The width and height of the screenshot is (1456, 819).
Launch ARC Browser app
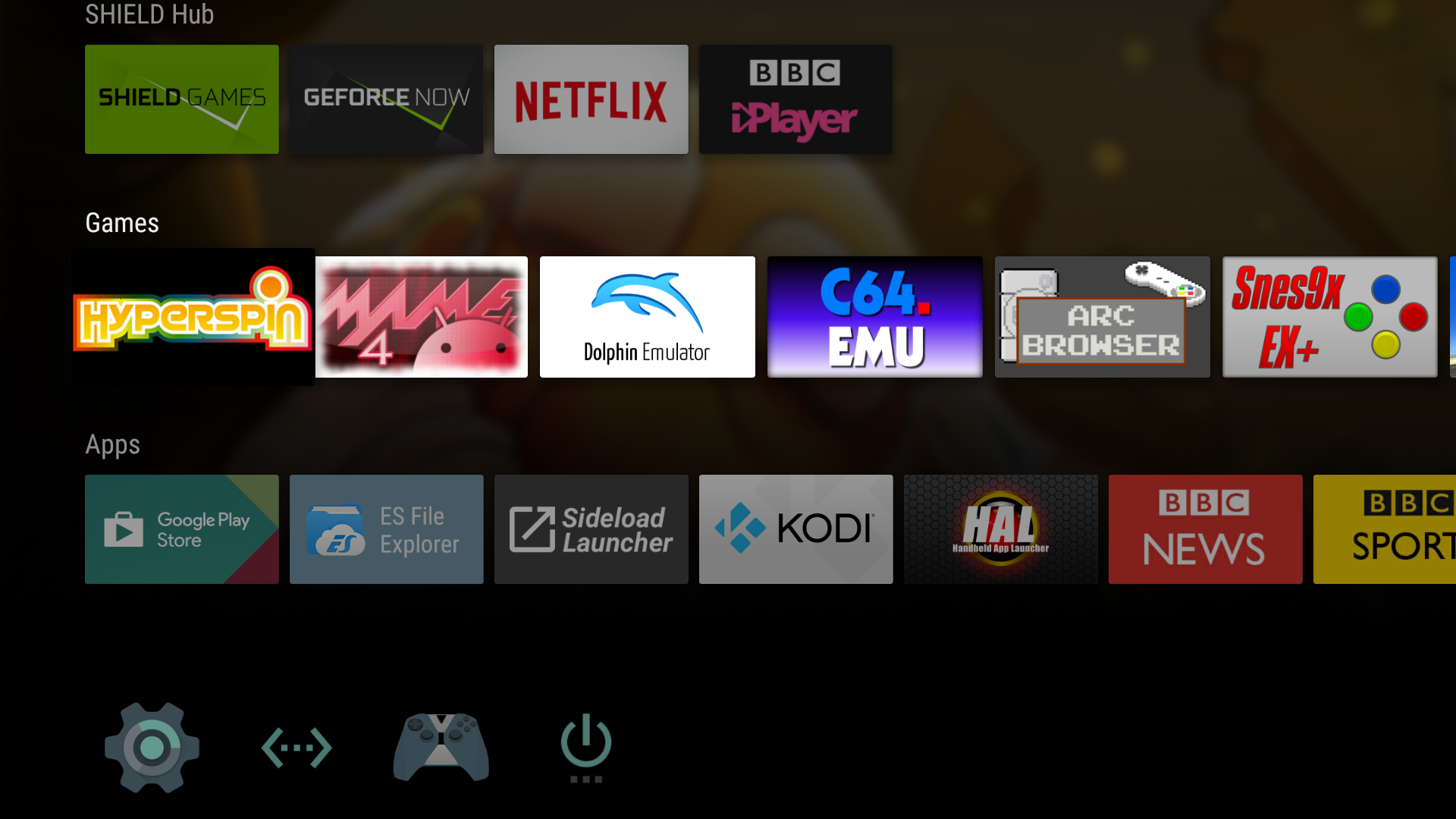point(1101,316)
